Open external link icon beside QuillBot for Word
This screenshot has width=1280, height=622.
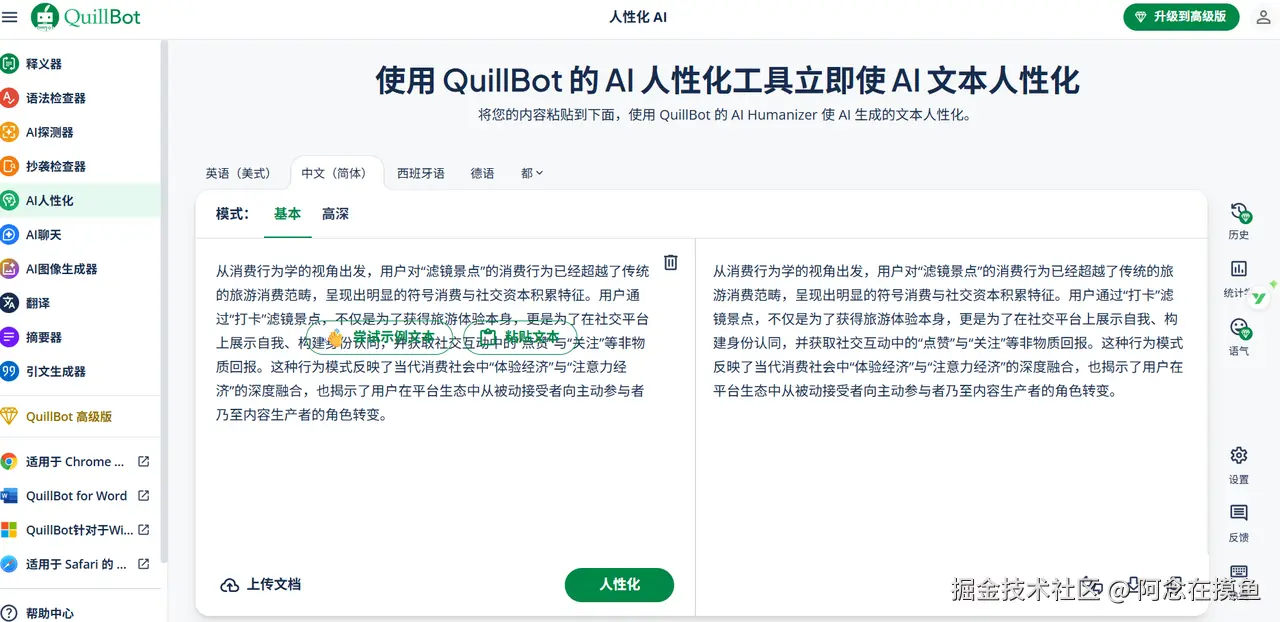click(143, 496)
